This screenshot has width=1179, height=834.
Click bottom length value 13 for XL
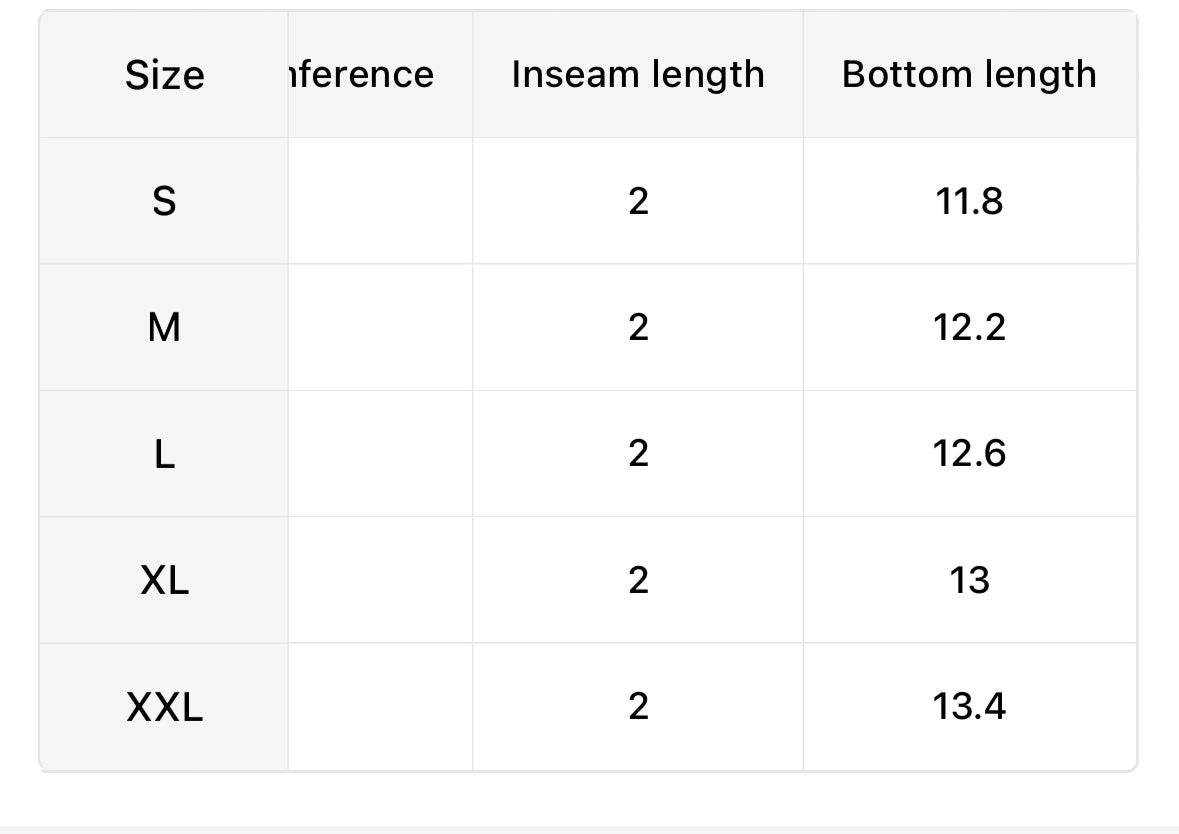[969, 581]
